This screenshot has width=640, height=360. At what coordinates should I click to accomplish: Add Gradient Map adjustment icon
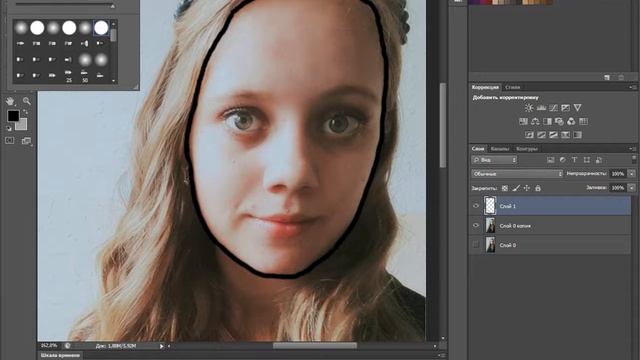click(577, 135)
